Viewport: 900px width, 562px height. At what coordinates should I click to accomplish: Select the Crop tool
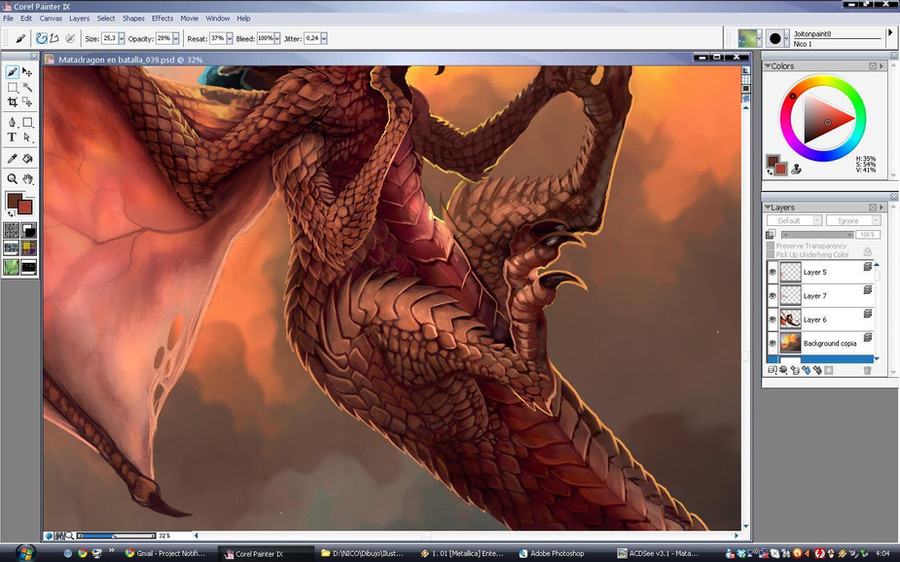pyautogui.click(x=12, y=102)
